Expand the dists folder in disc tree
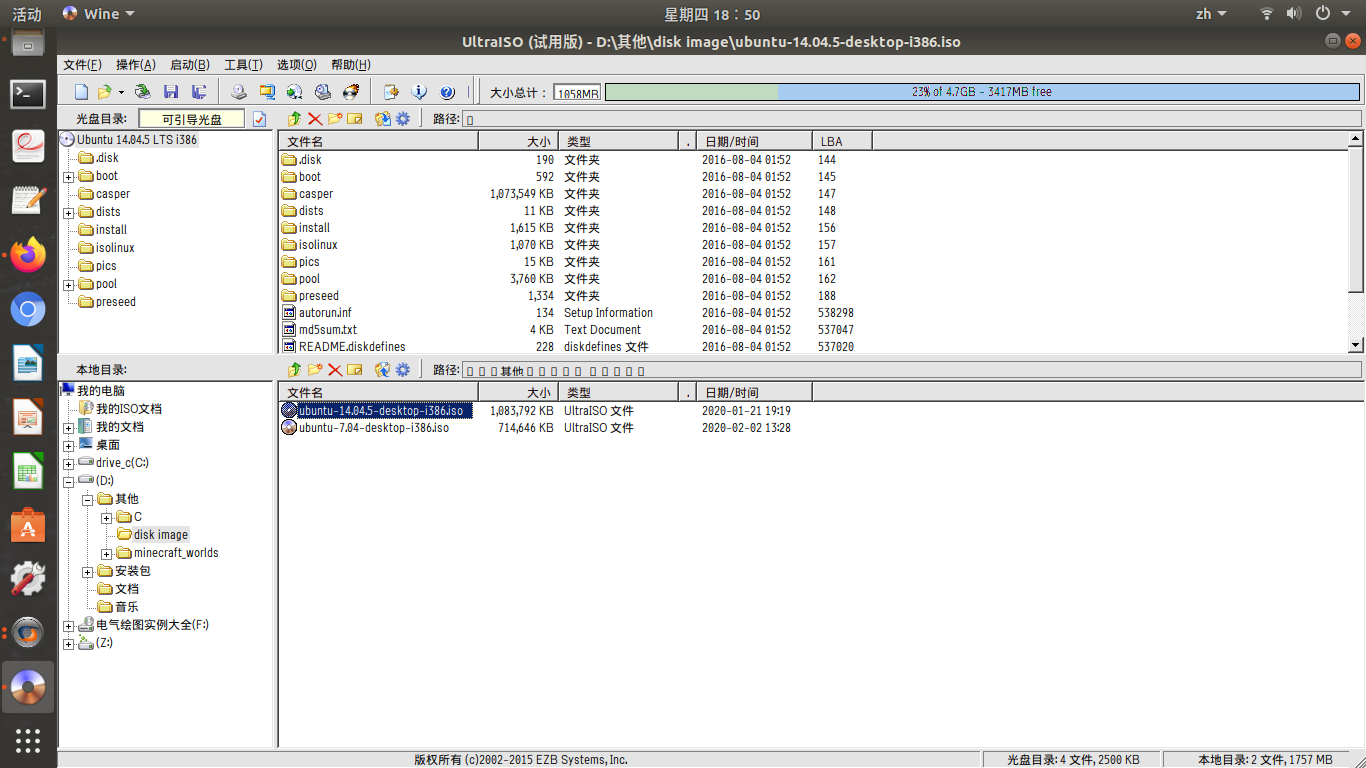 coord(69,213)
